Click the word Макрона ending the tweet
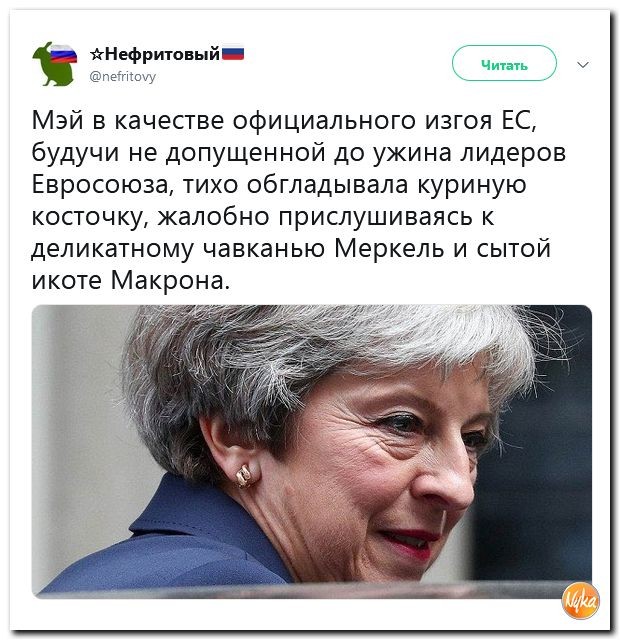The height and width of the screenshot is (641, 621). click(x=170, y=280)
